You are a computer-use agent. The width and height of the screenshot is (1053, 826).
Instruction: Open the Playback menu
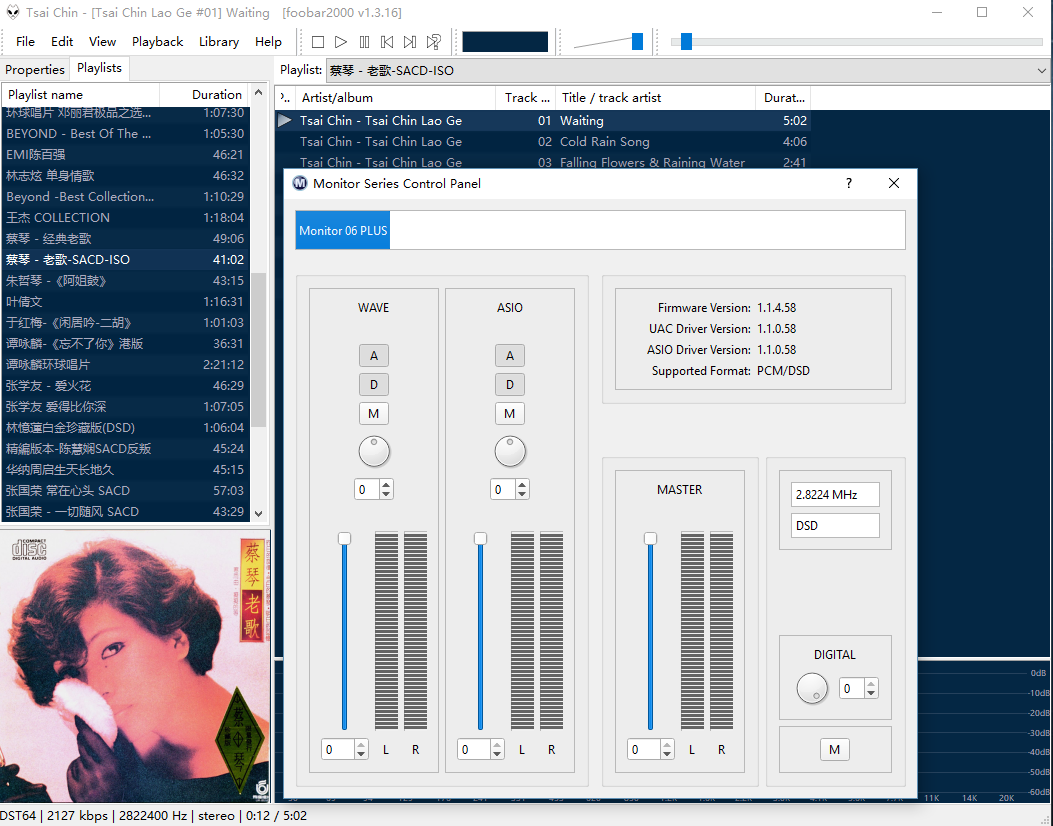[157, 41]
